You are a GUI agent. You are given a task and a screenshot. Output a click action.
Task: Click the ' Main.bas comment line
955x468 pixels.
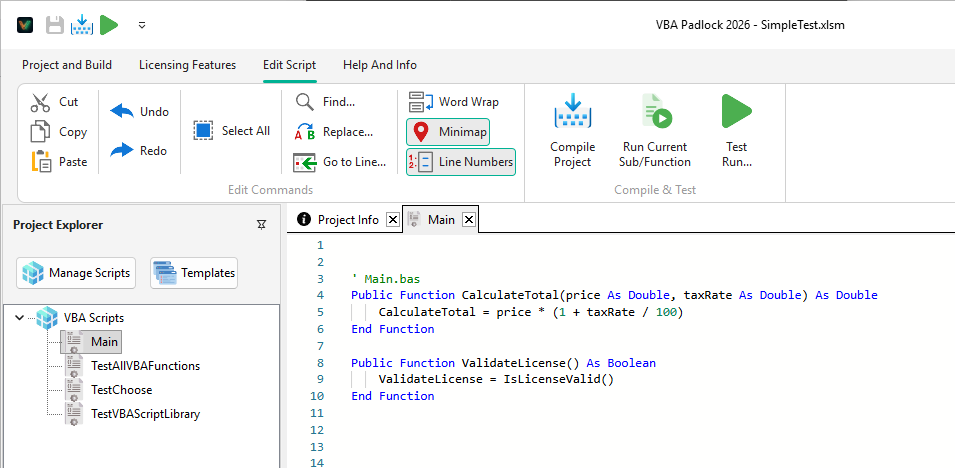(x=386, y=278)
